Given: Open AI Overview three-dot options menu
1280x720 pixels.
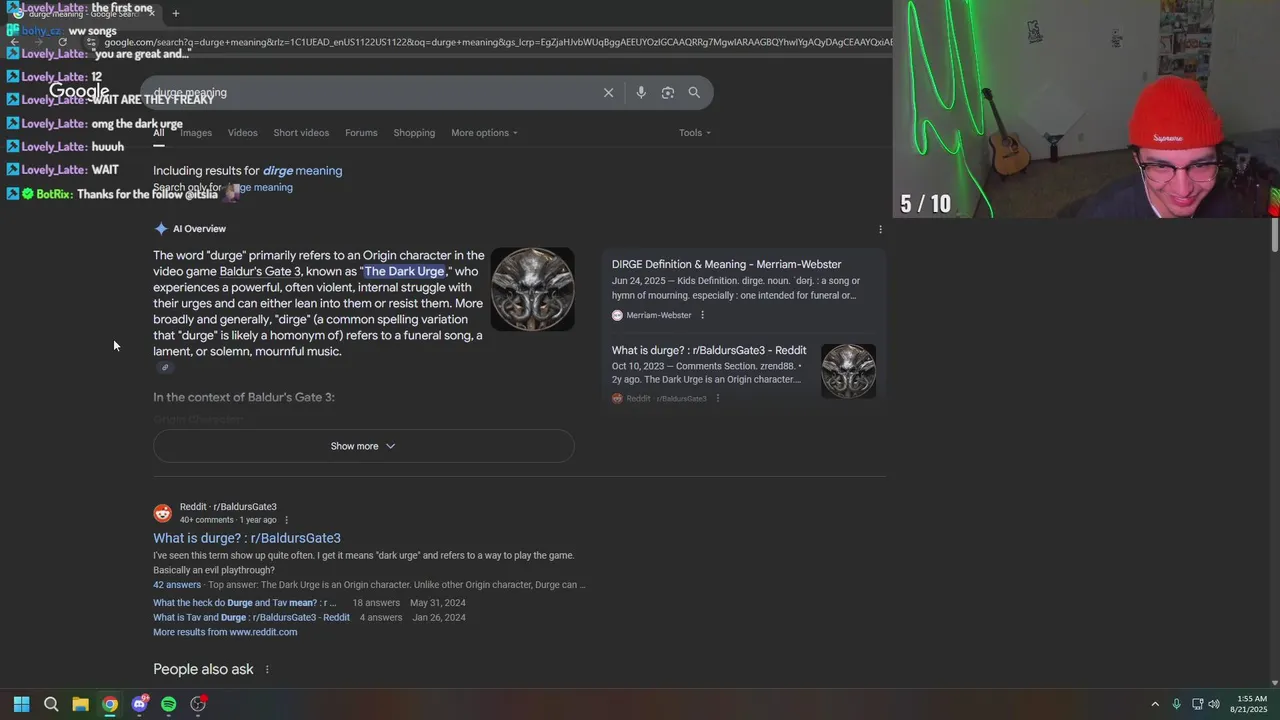Looking at the screenshot, I should 880,229.
